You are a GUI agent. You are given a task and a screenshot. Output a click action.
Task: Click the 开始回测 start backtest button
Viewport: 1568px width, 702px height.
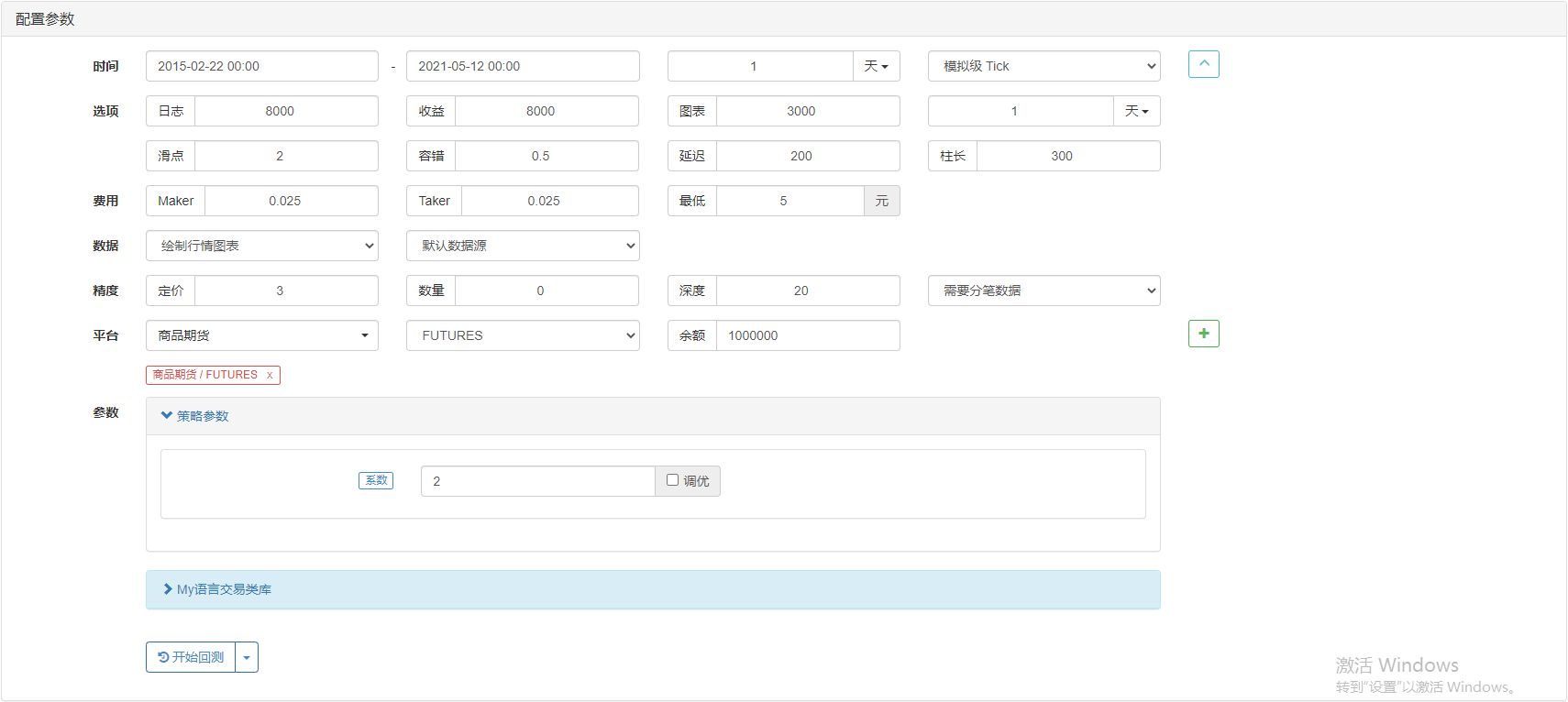click(191, 657)
